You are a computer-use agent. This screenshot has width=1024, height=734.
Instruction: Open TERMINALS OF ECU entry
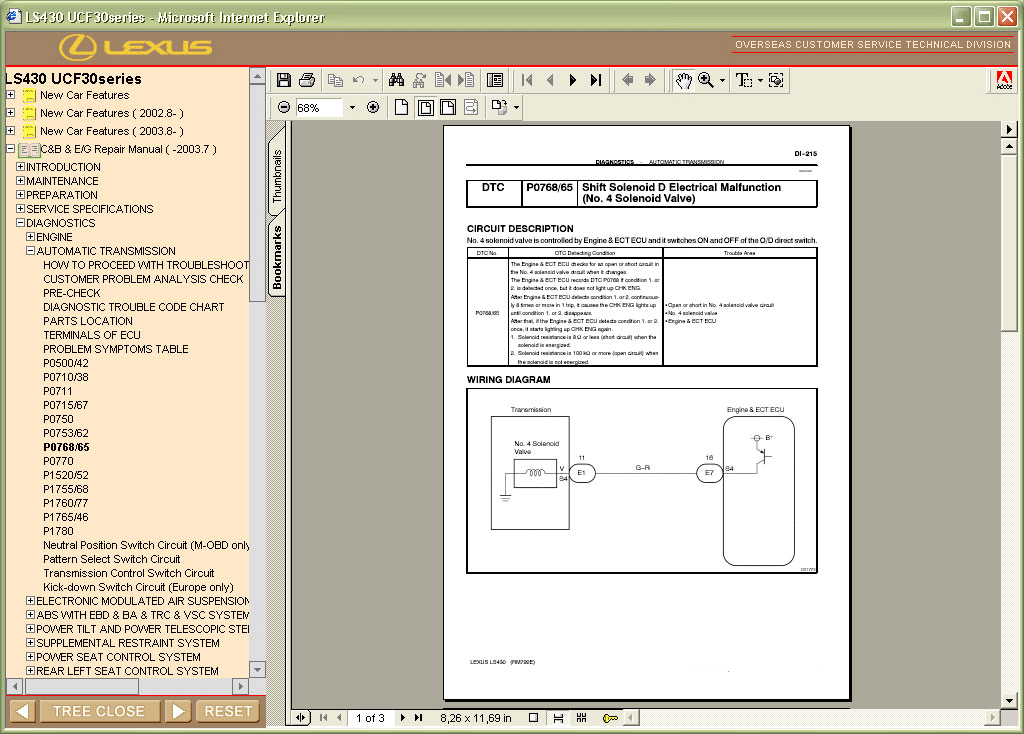coord(91,335)
